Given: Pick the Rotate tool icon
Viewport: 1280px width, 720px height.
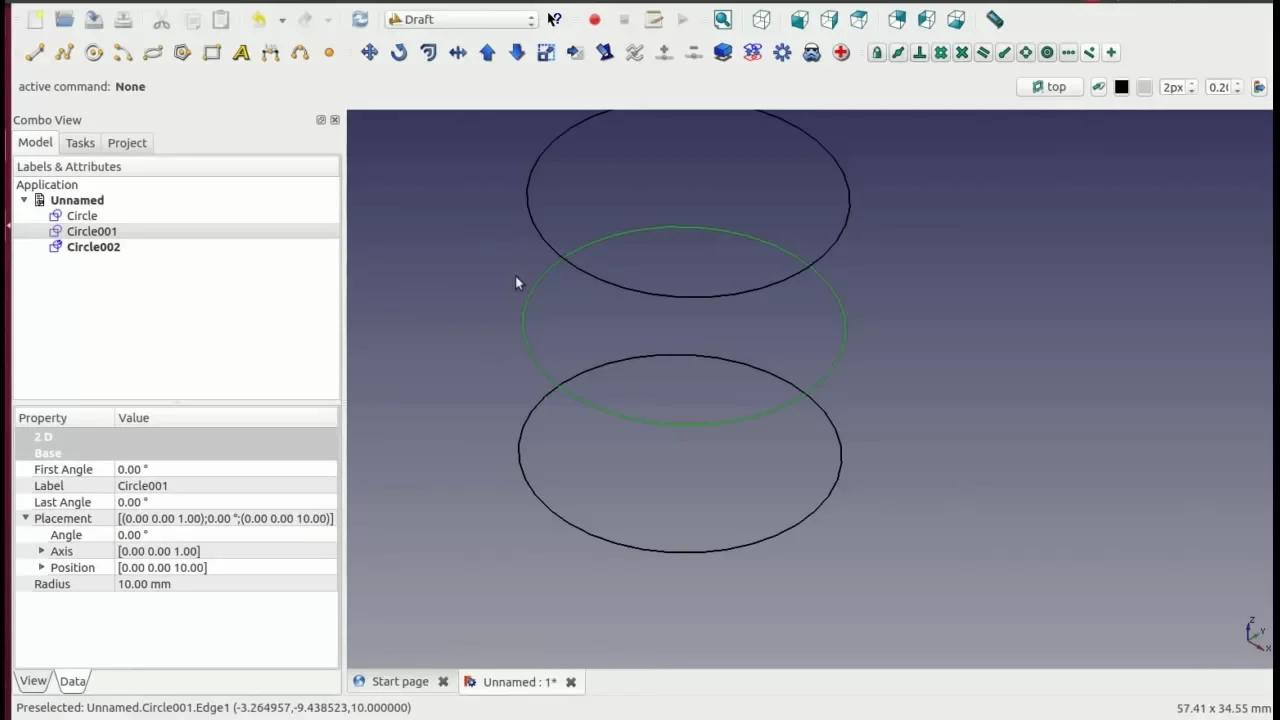Looking at the screenshot, I should (399, 53).
